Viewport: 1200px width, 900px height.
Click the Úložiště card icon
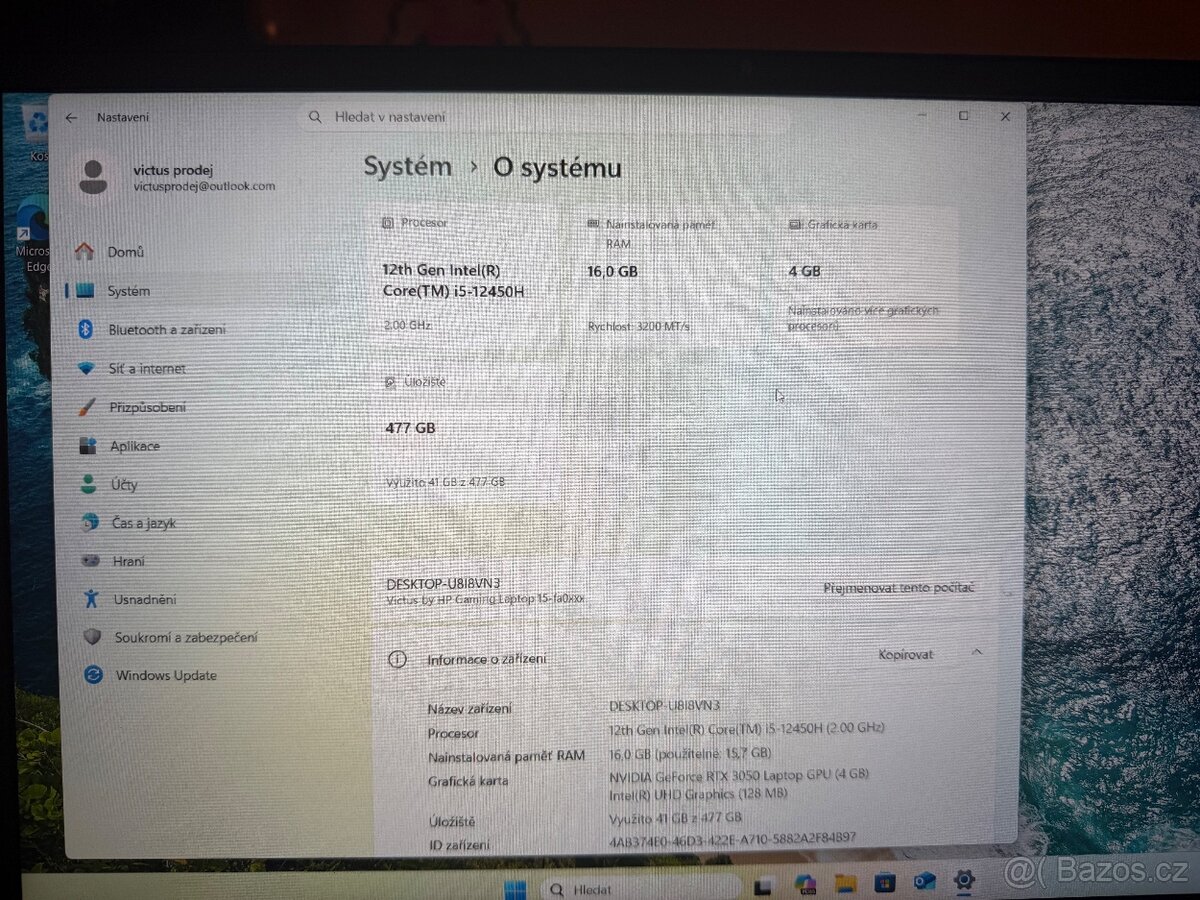pos(391,381)
